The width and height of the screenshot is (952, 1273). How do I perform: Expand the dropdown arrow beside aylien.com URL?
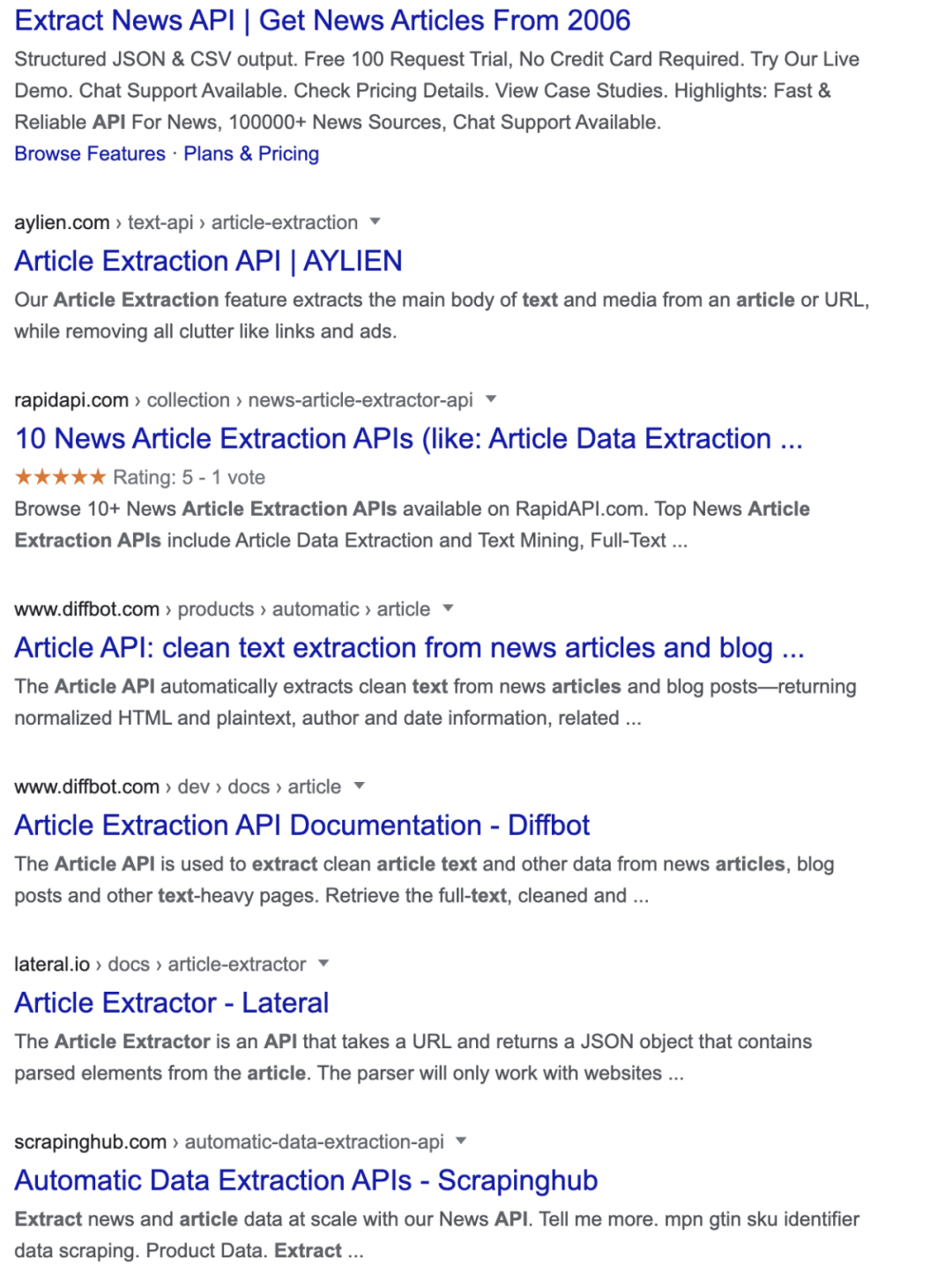click(x=376, y=221)
